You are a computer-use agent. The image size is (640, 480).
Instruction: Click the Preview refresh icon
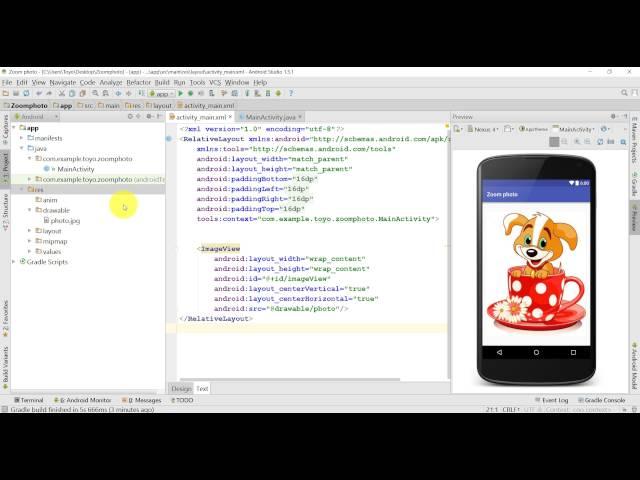click(600, 142)
